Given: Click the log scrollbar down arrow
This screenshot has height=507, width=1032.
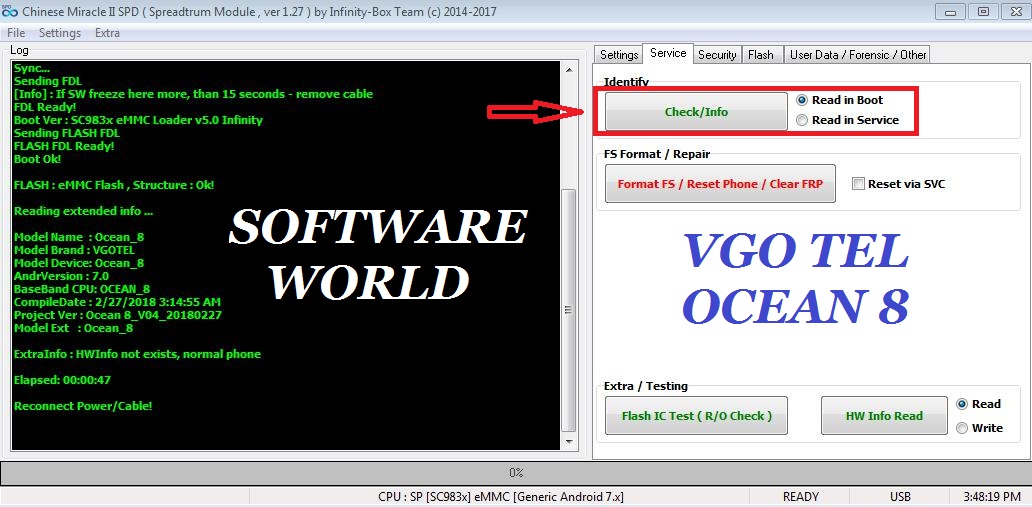Looking at the screenshot, I should (569, 442).
